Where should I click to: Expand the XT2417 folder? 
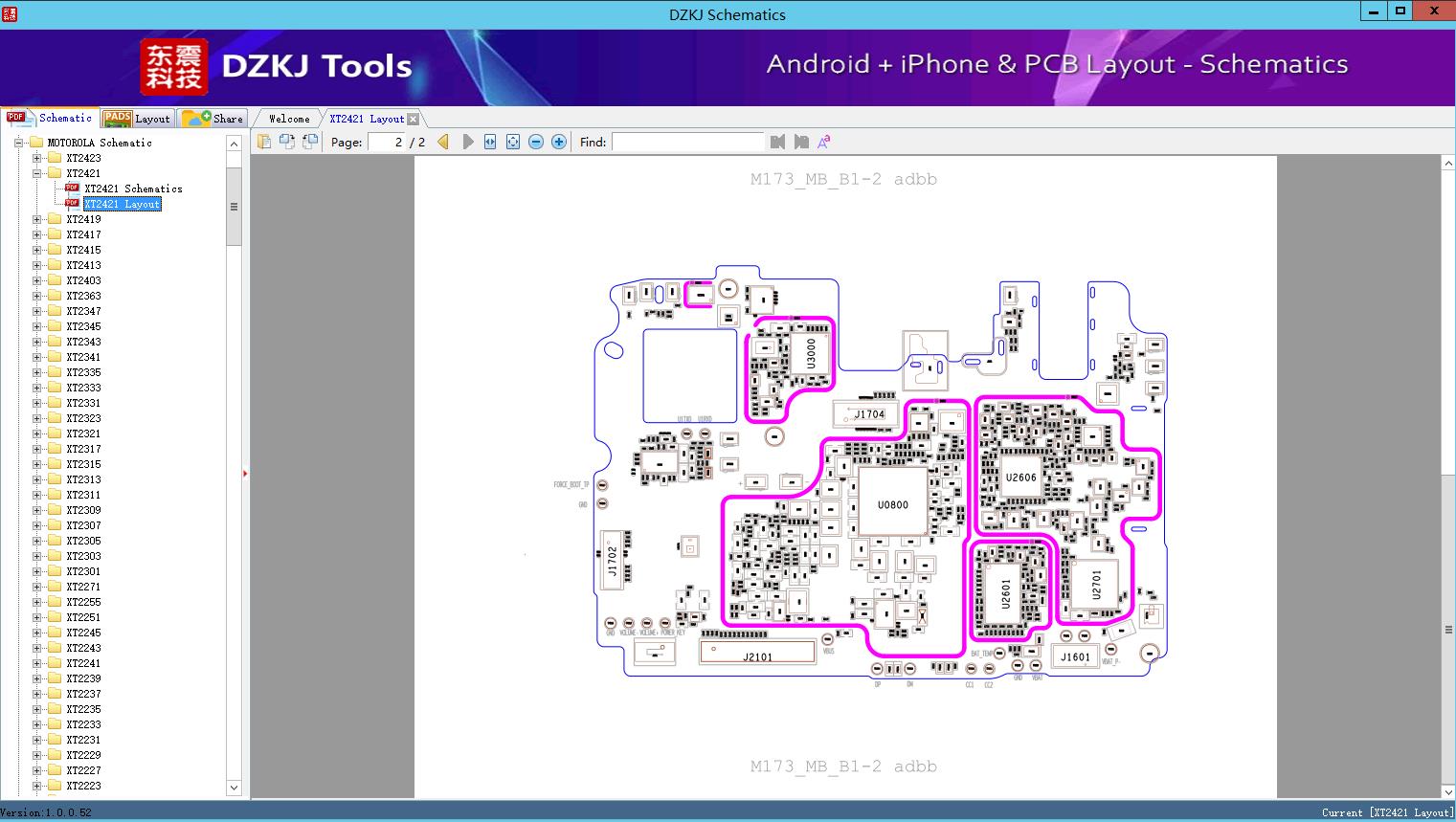click(36, 234)
